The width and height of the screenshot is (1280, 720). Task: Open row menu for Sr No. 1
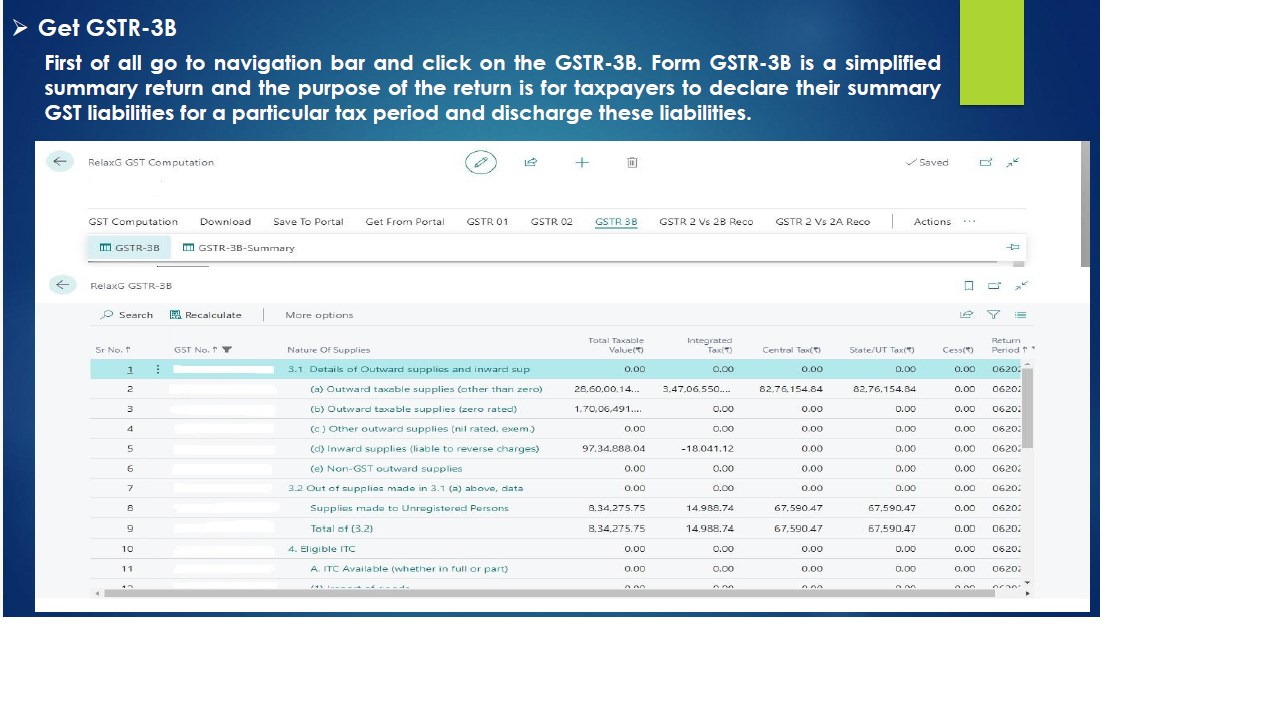coord(157,369)
